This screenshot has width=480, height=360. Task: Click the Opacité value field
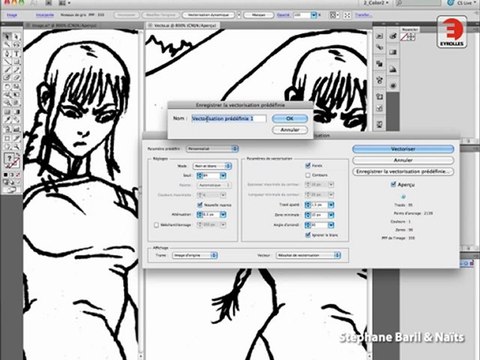tap(302, 15)
